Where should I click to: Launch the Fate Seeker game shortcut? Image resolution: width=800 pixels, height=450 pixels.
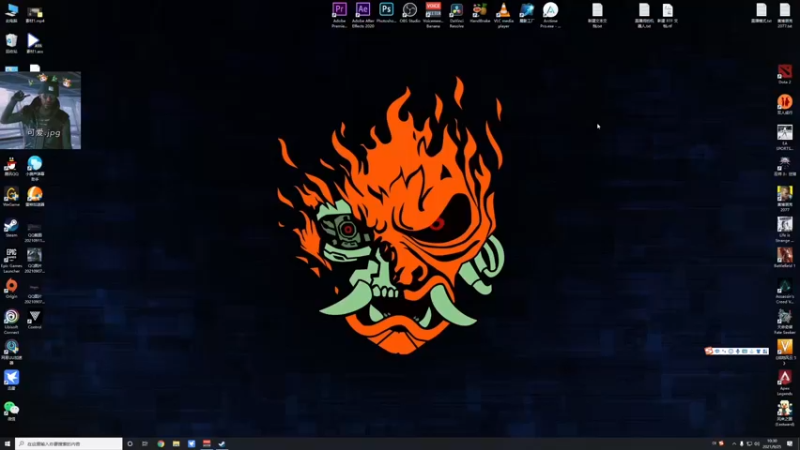click(785, 322)
